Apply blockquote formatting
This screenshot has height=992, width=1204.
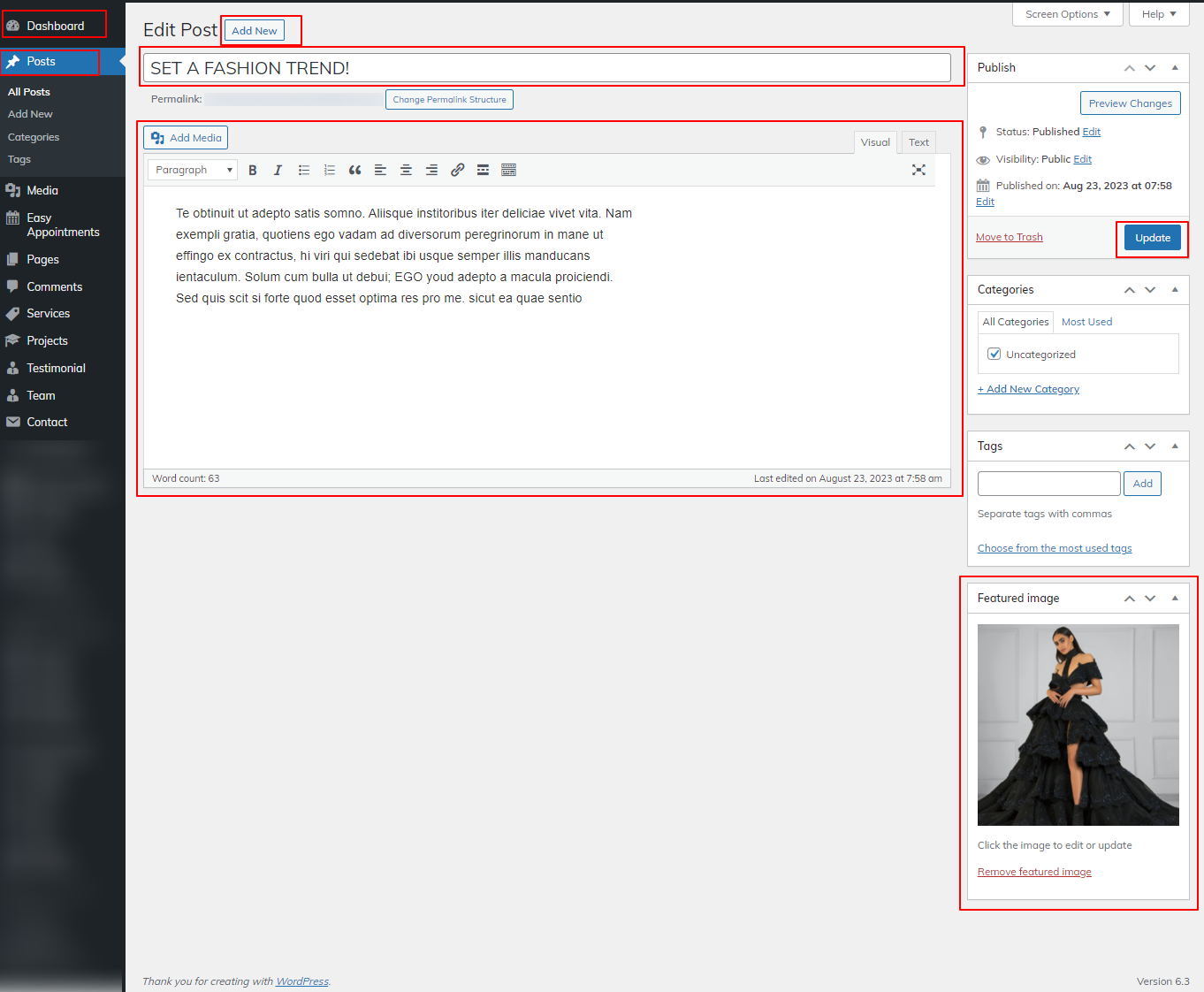[354, 171]
